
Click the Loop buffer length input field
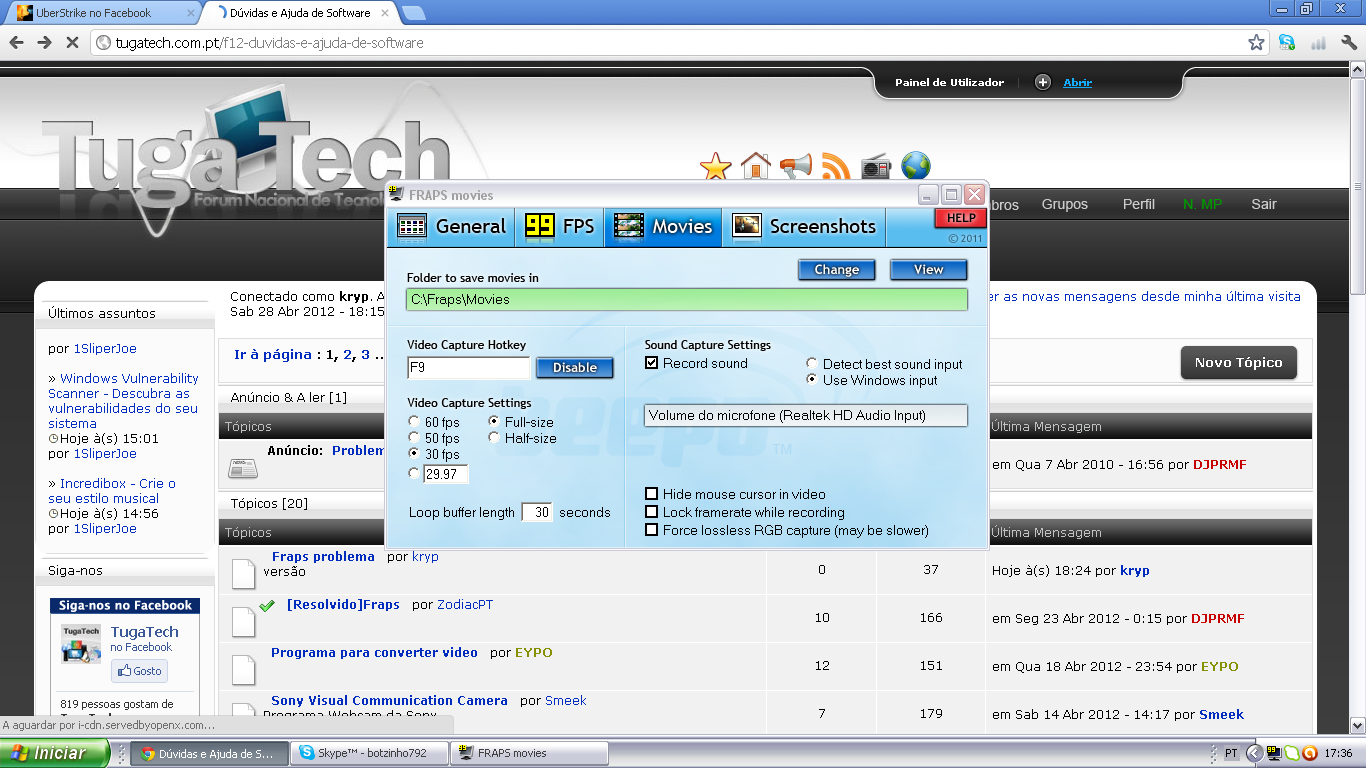click(536, 511)
